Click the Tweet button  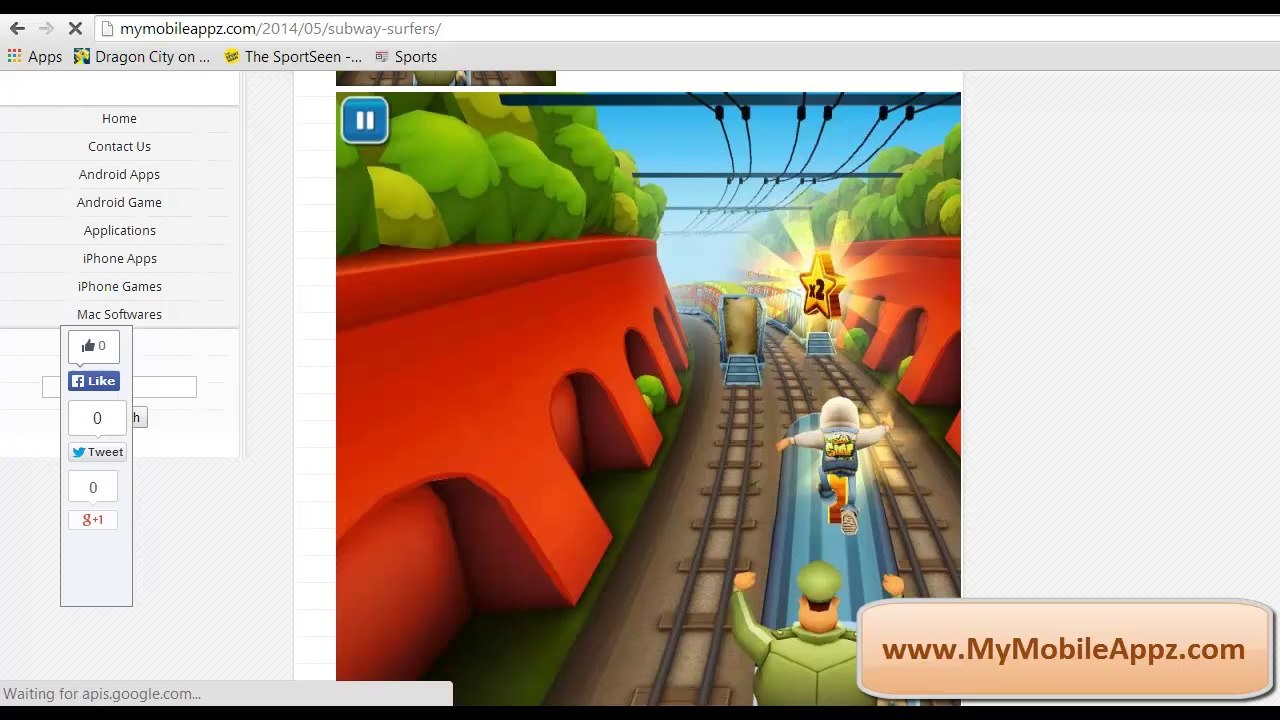[x=97, y=452]
